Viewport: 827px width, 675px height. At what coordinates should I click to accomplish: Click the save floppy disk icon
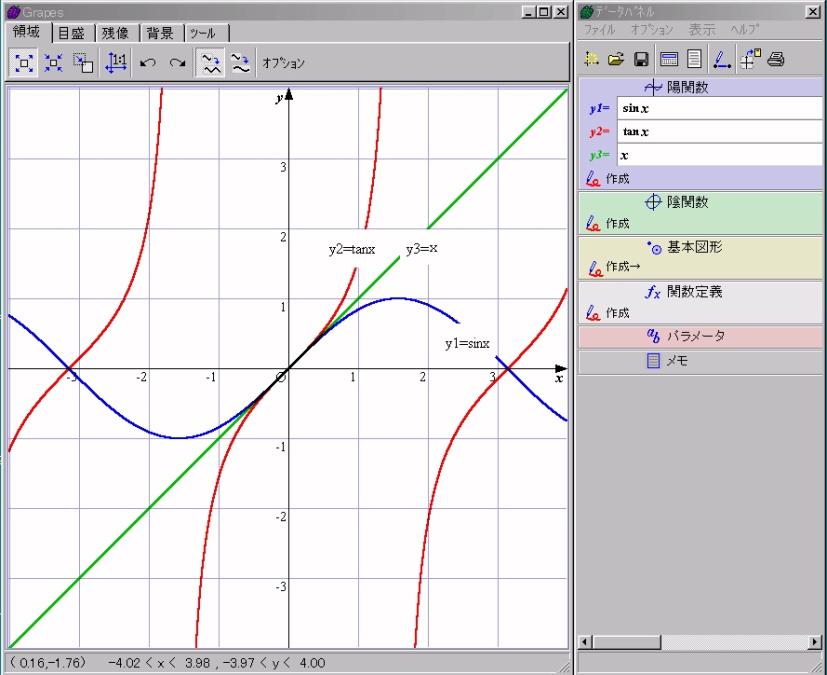(x=641, y=59)
